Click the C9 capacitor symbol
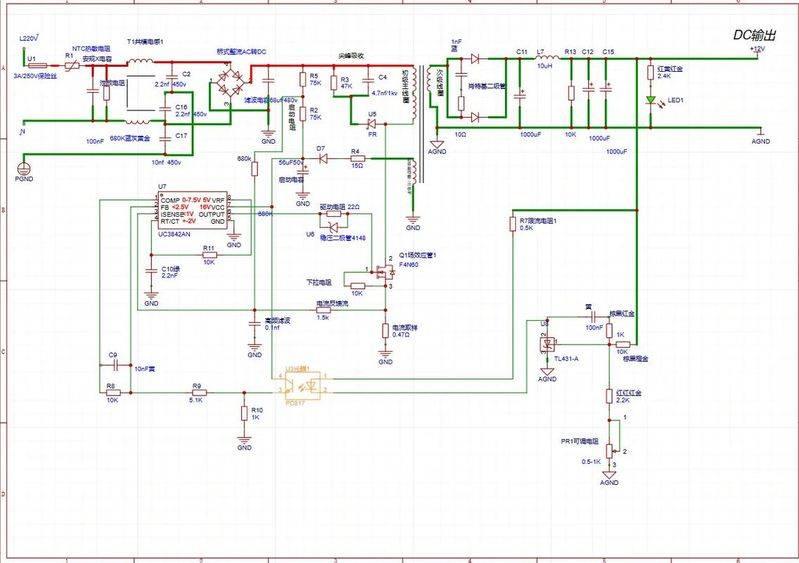This screenshot has height=563, width=799. 116,365
